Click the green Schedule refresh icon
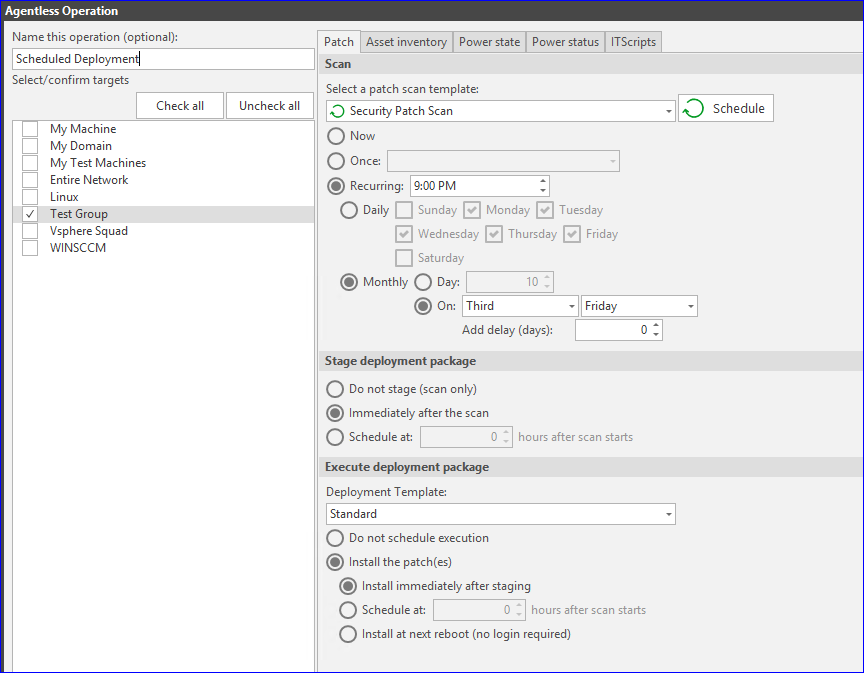This screenshot has width=864, height=673. (693, 108)
